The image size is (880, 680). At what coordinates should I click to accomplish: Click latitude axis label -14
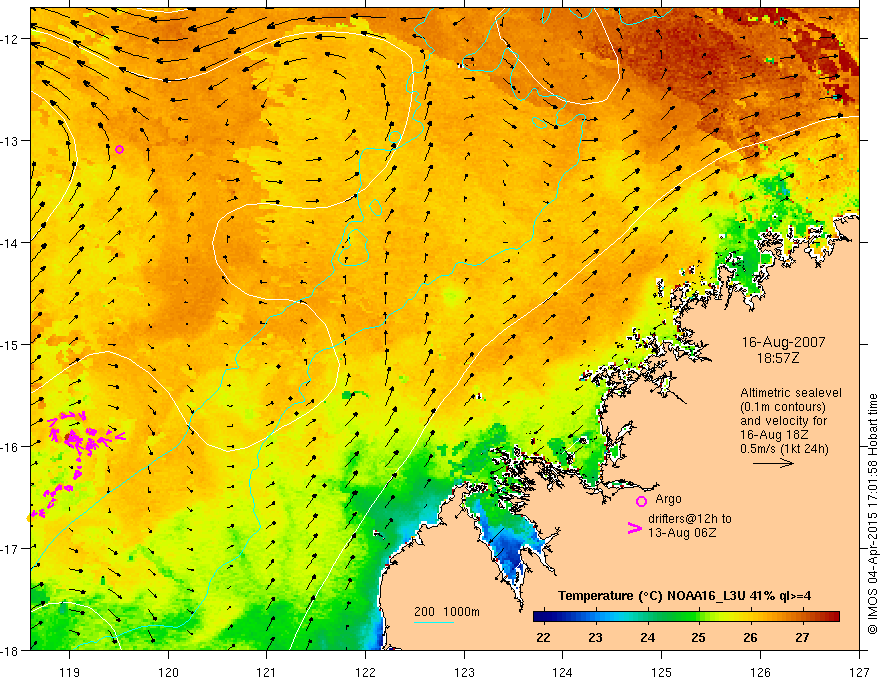tap(11, 243)
